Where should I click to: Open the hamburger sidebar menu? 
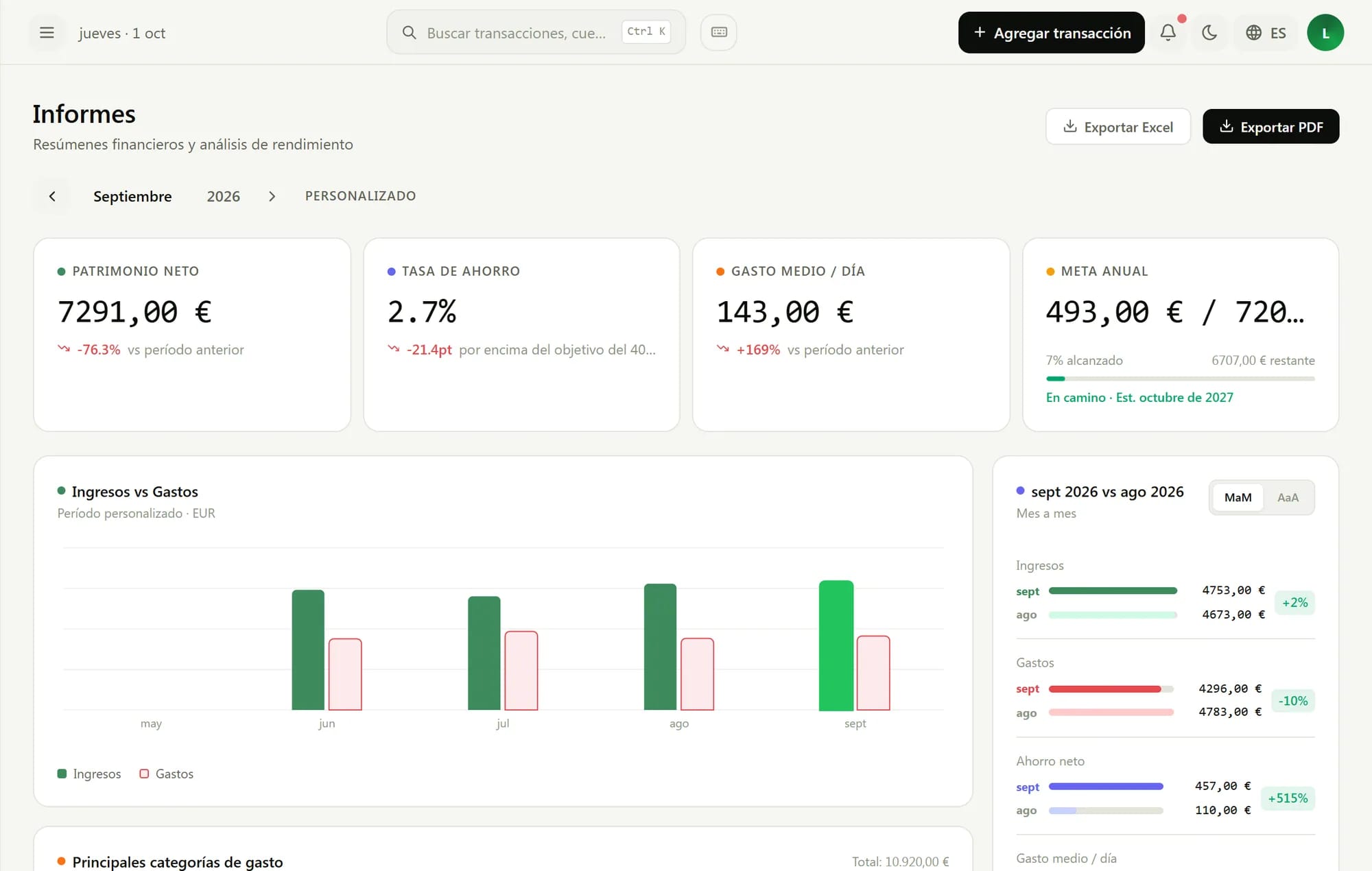[47, 32]
